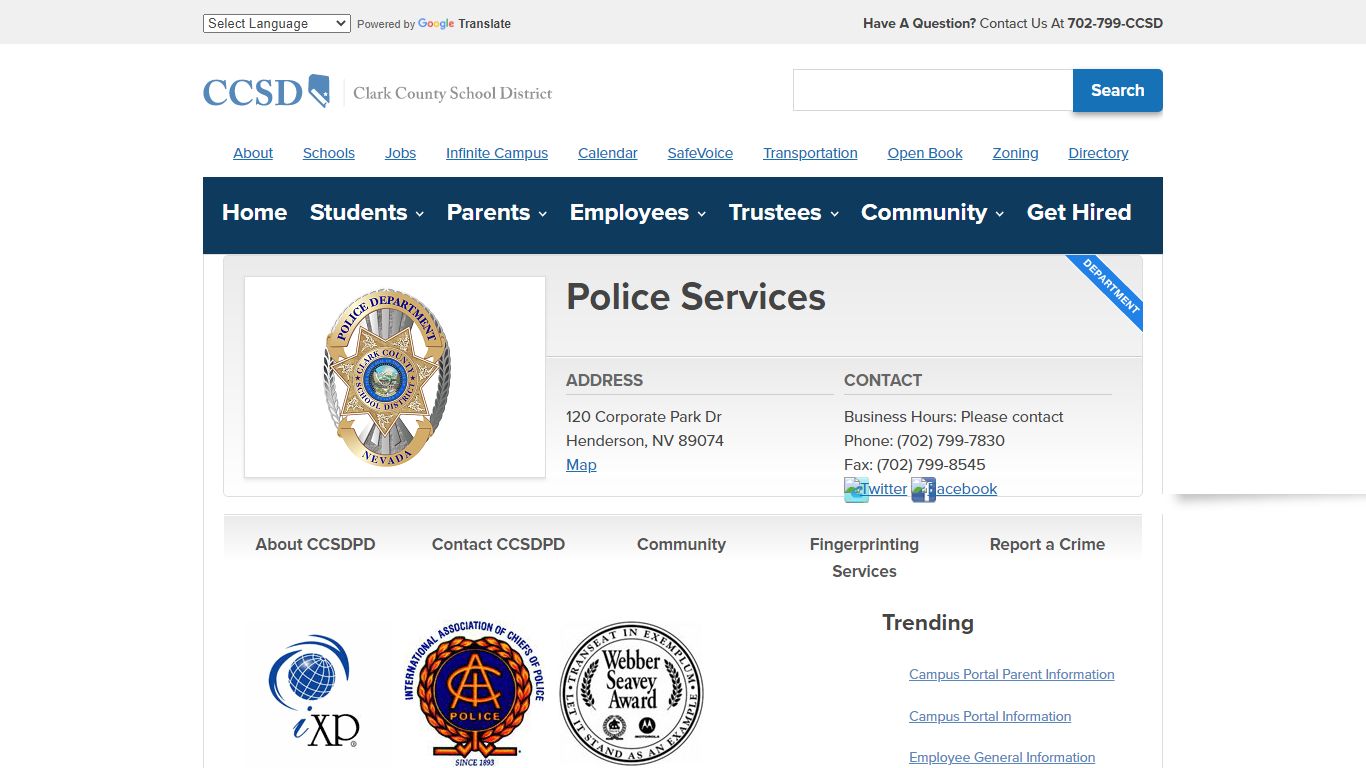1366x768 pixels.
Task: Click the Police Services heading
Action: click(696, 297)
